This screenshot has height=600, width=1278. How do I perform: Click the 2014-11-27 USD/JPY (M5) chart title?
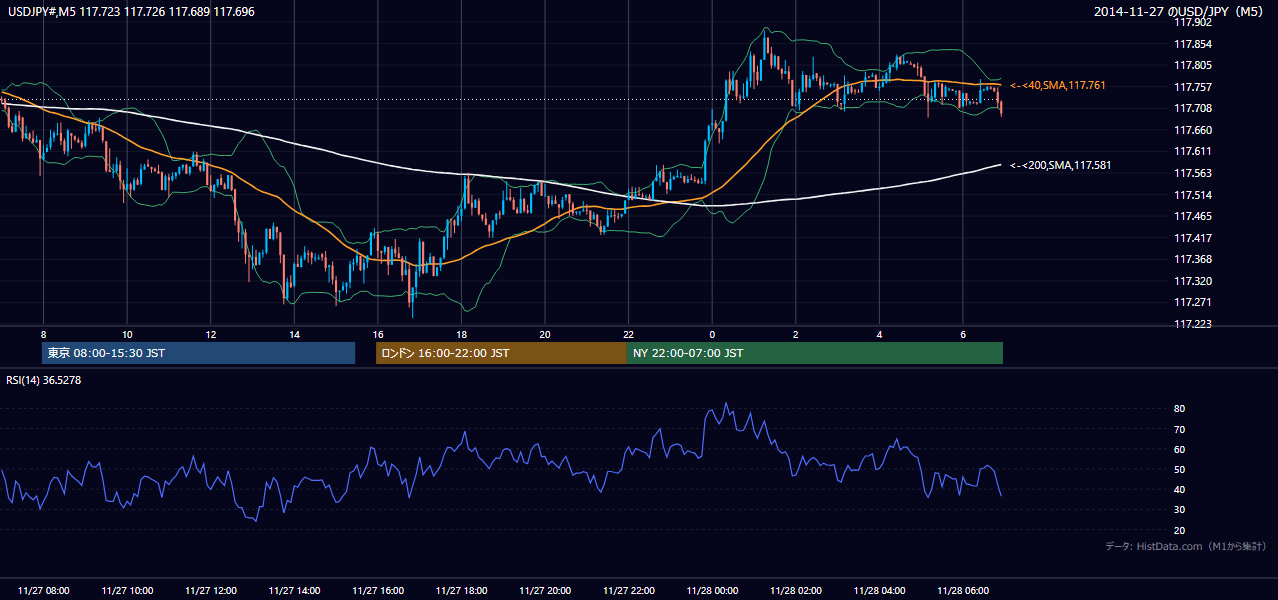click(x=1180, y=12)
